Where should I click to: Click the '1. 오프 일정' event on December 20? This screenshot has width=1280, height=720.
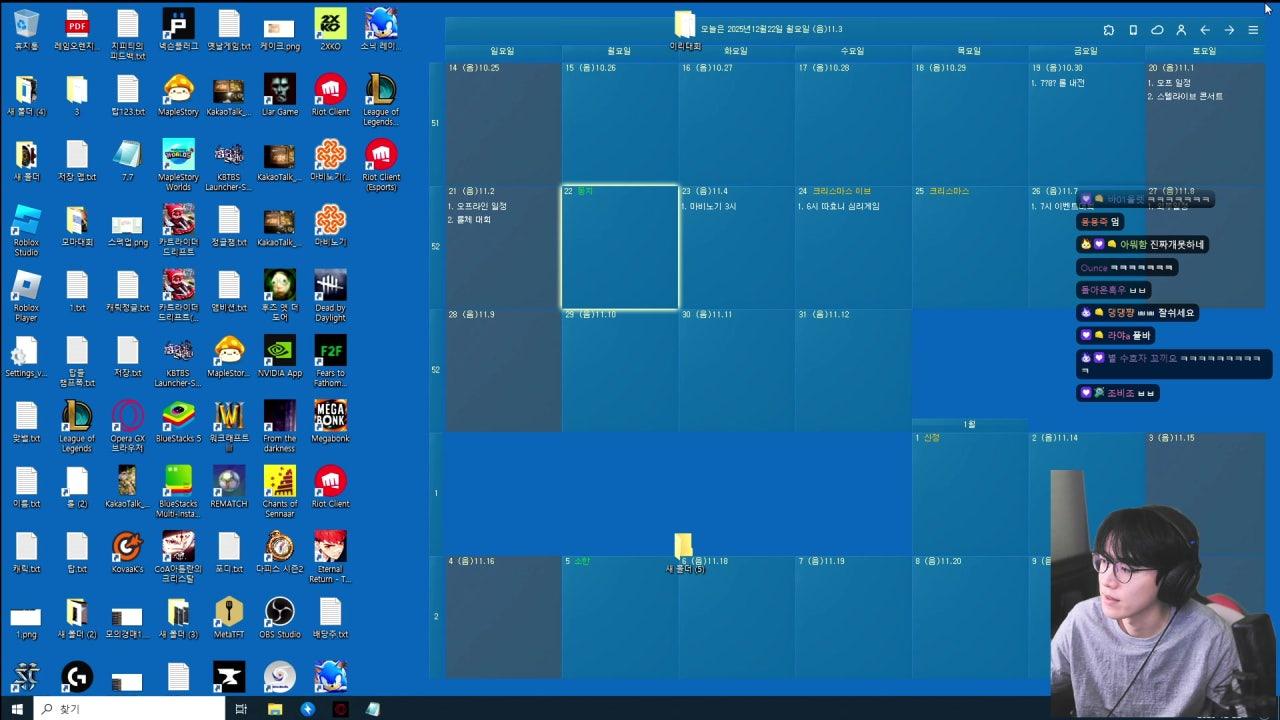(x=1168, y=83)
